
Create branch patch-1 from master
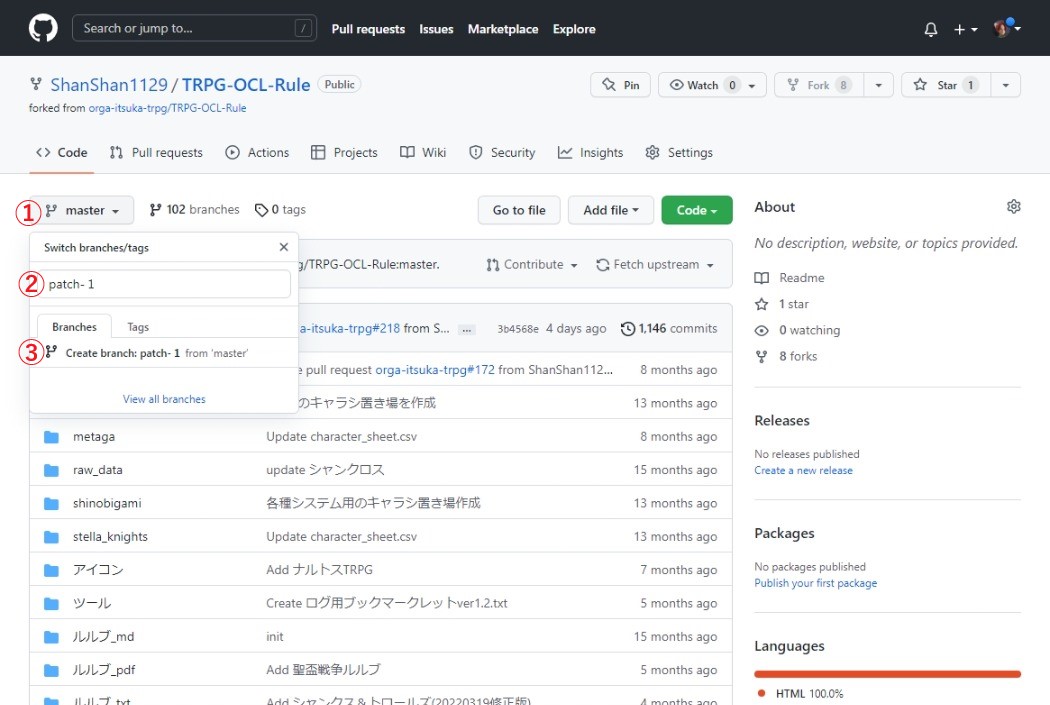[x=164, y=353]
